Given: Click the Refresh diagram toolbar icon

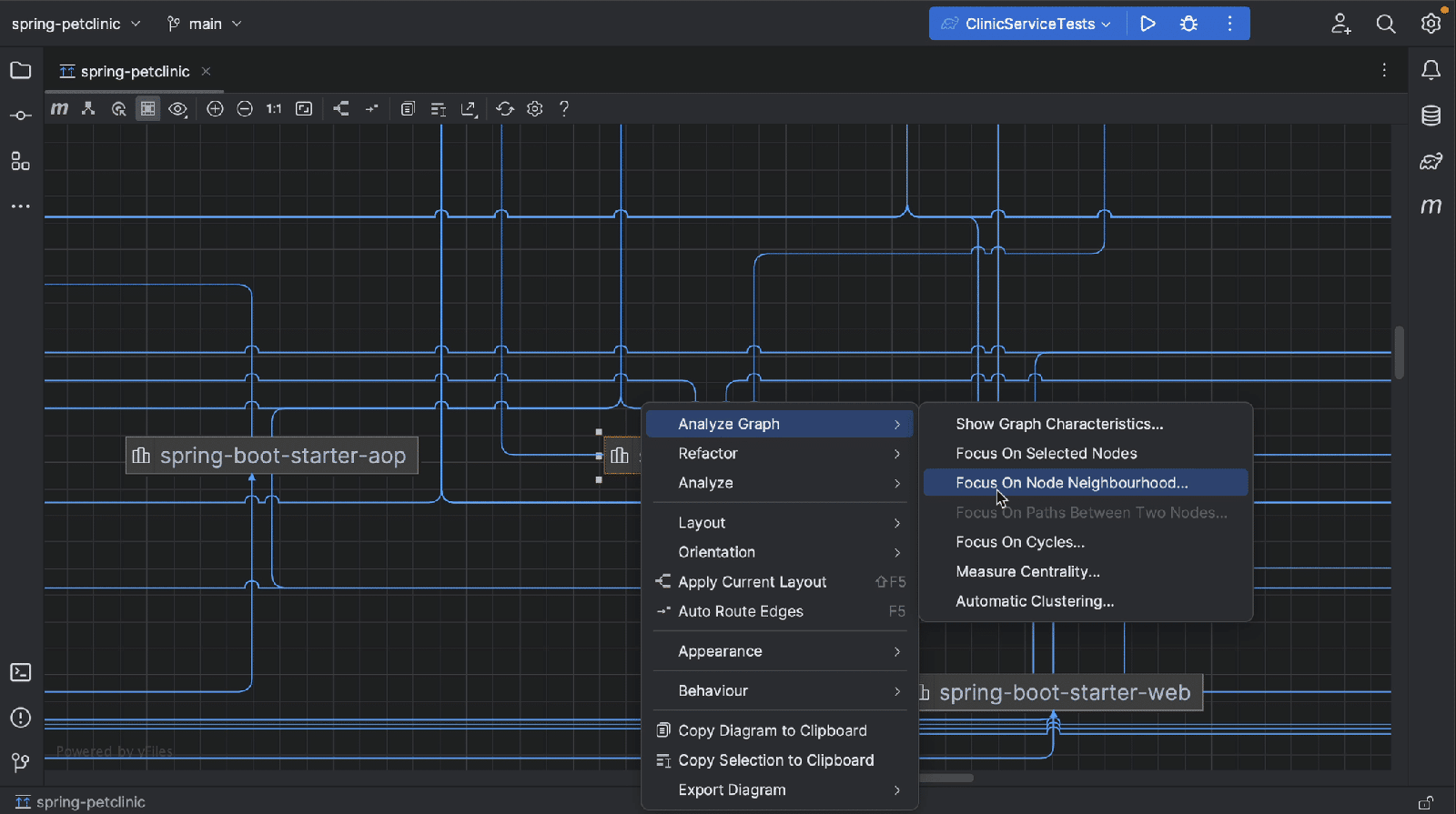Looking at the screenshot, I should point(505,109).
